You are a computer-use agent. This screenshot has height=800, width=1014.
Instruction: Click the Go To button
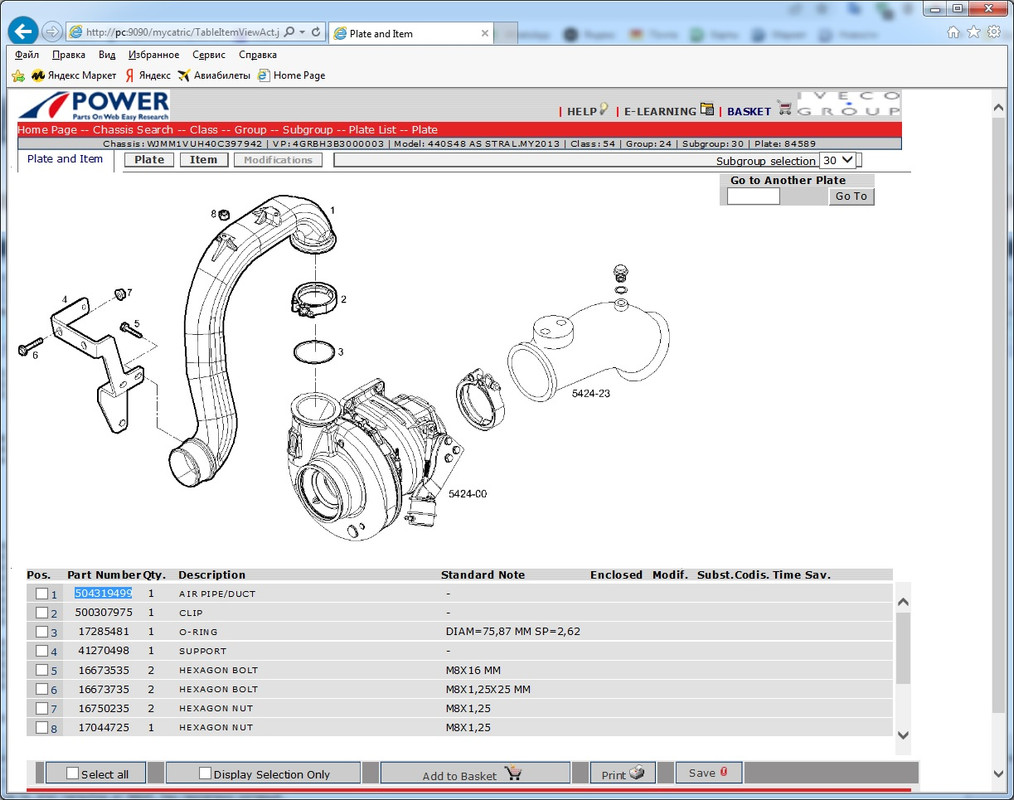(851, 196)
